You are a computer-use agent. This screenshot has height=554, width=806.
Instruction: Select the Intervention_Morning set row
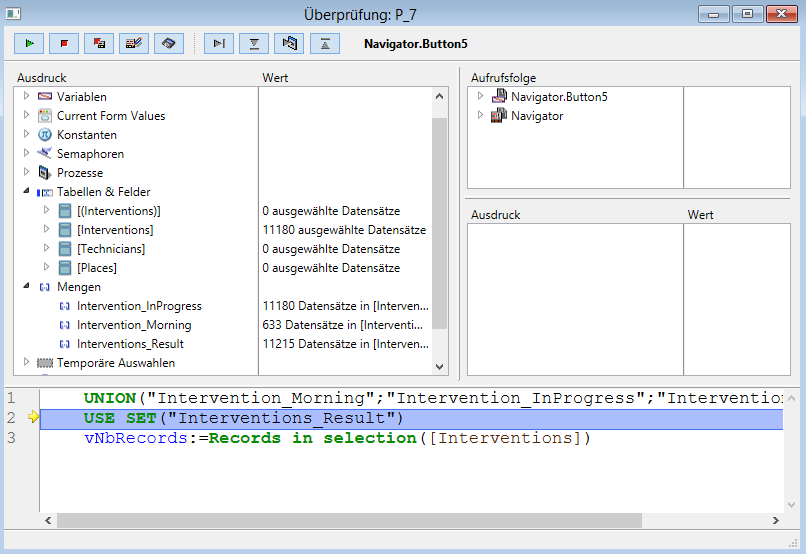click(133, 325)
